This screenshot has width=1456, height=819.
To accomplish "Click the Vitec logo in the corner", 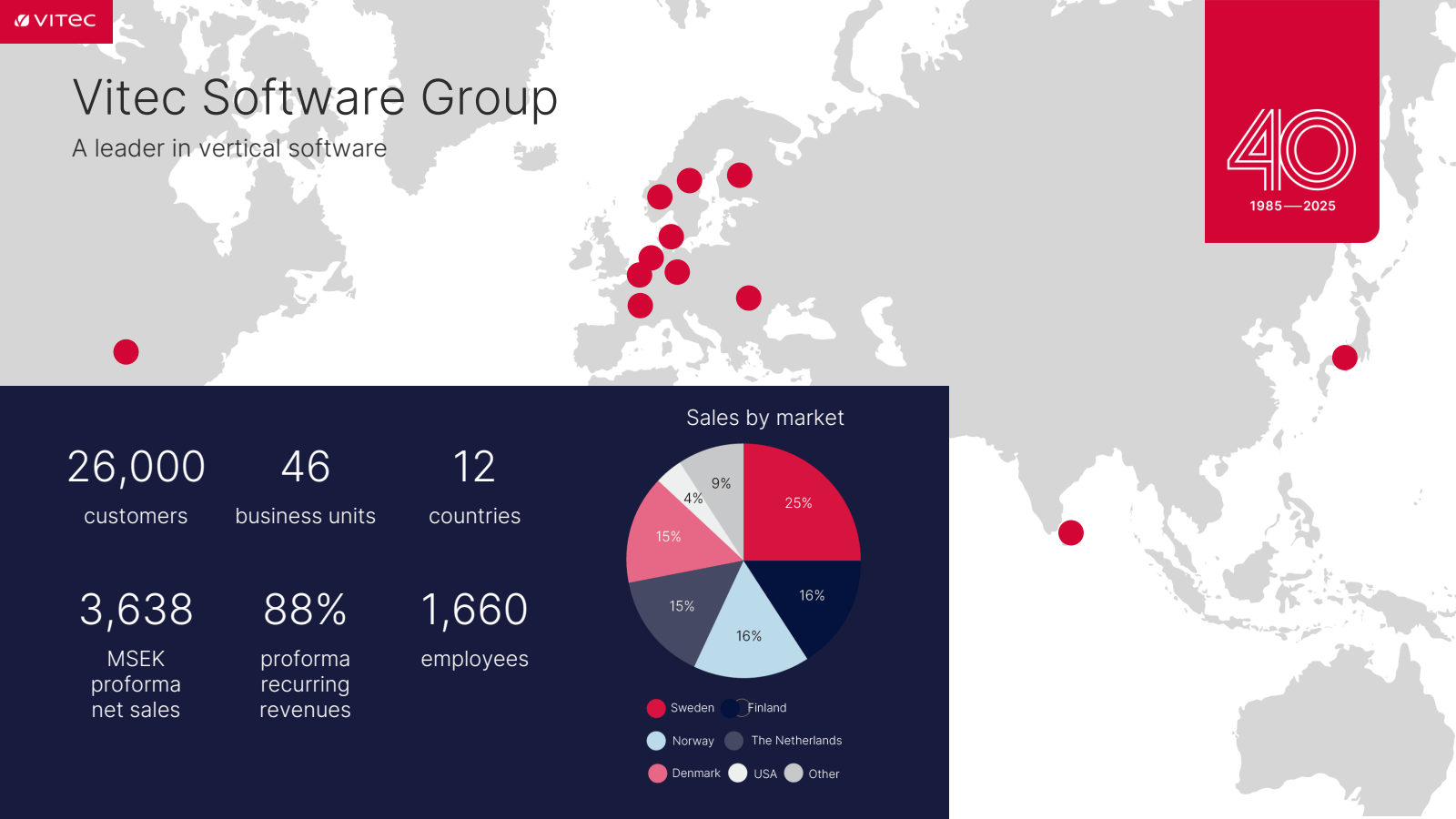I will 56,21.
